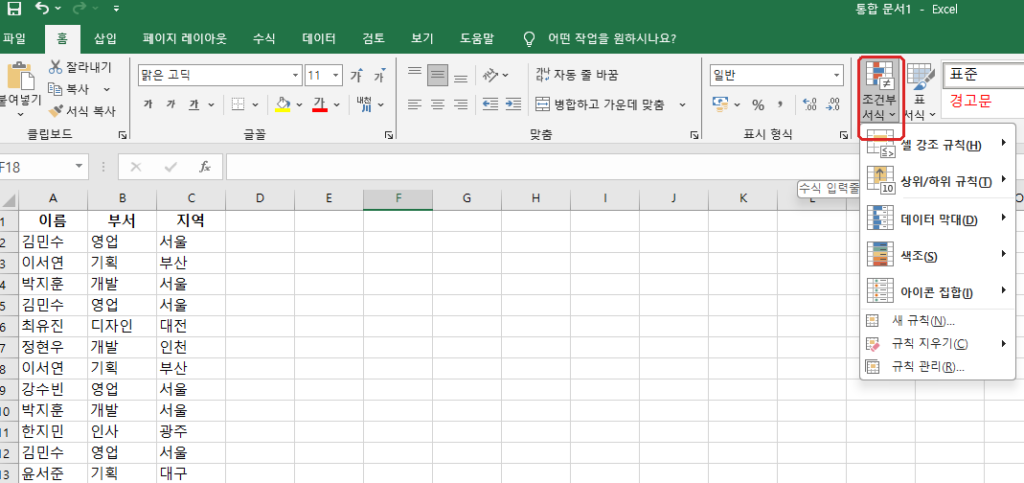The width and height of the screenshot is (1024, 483).
Task: Choose 새 규칙 menu item
Action: [938, 320]
